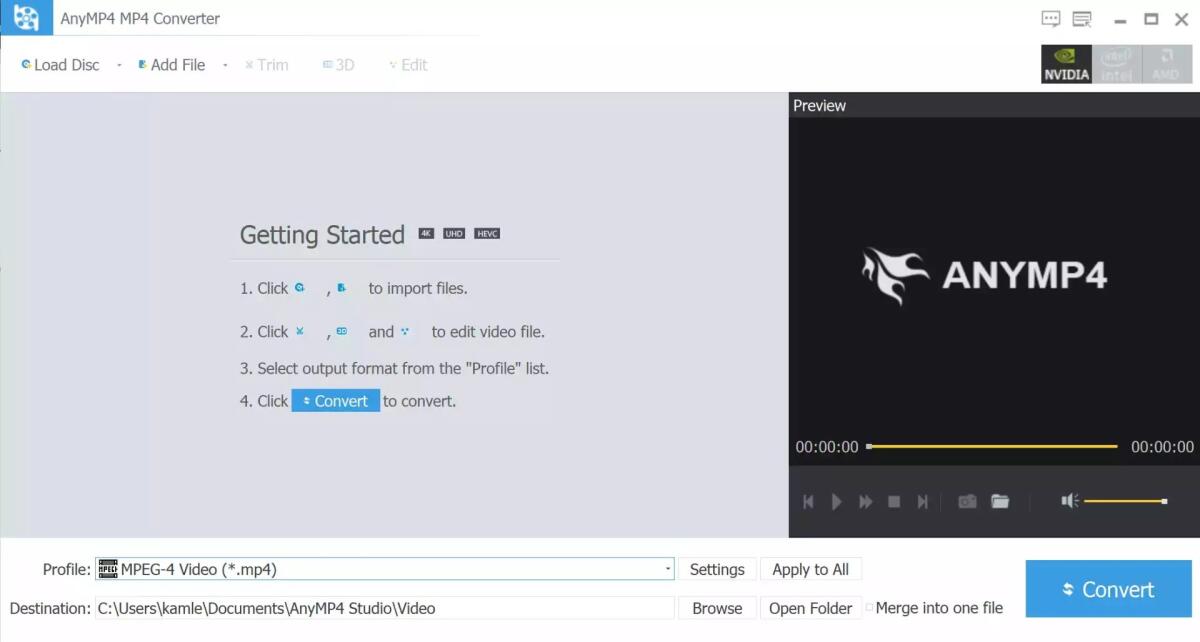Image resolution: width=1200 pixels, height=642 pixels.
Task: Click the fast-forward icon in preview
Action: (864, 501)
